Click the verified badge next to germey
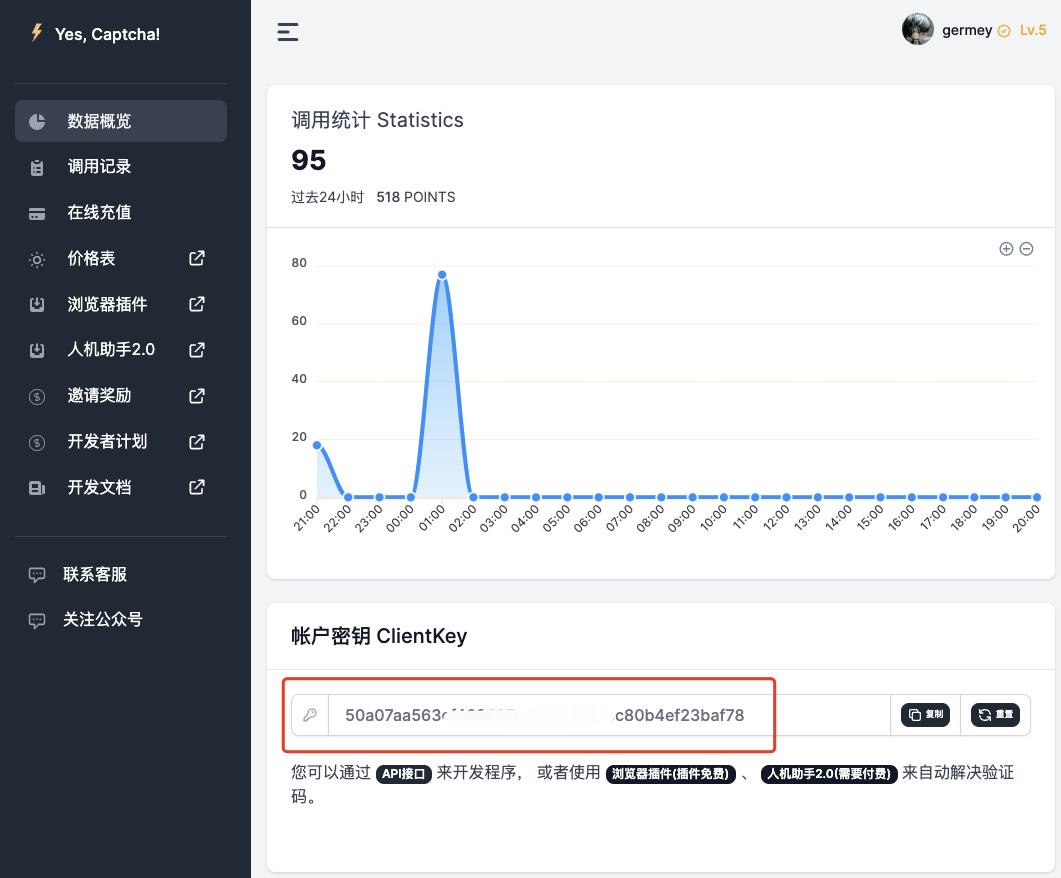The image size is (1061, 878). [1004, 30]
